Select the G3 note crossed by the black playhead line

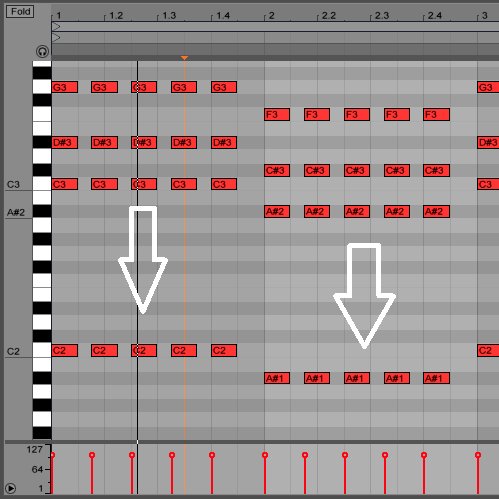tap(144, 87)
